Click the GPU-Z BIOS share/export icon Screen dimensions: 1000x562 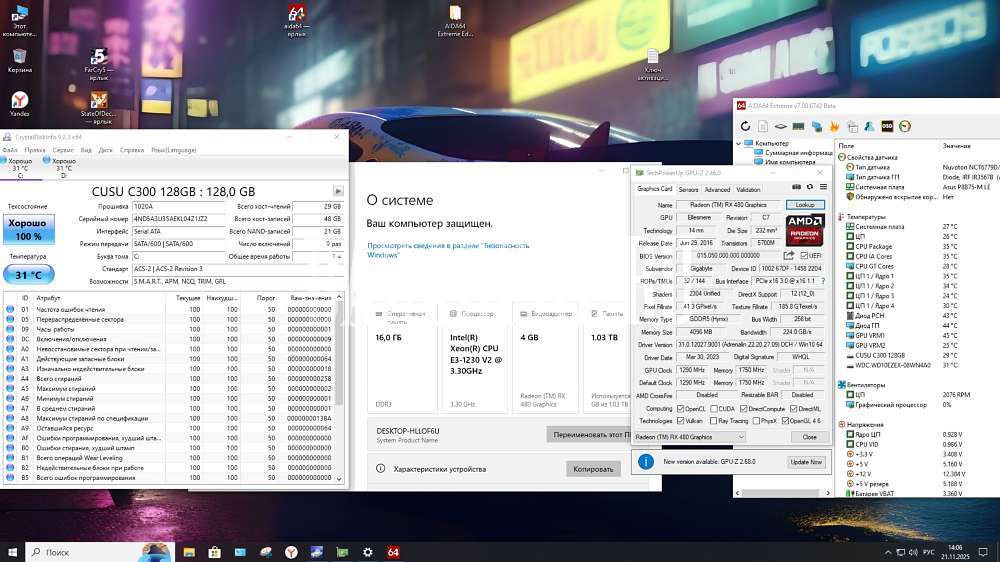[x=789, y=256]
